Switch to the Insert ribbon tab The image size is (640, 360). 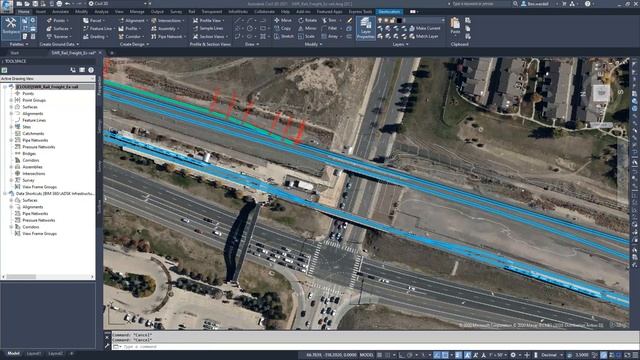pos(41,12)
